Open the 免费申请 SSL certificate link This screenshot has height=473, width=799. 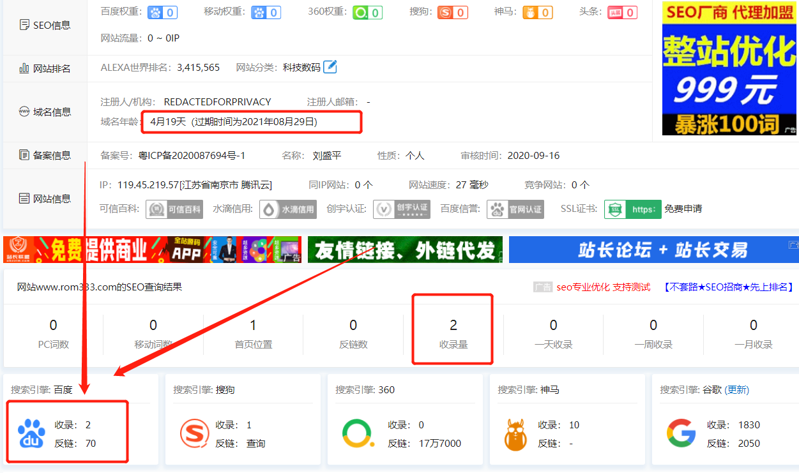(683, 209)
